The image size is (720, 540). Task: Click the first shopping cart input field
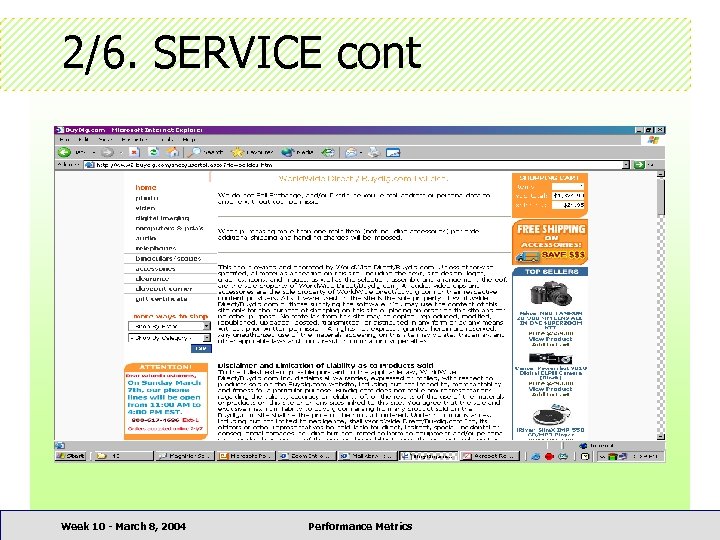tap(568, 186)
